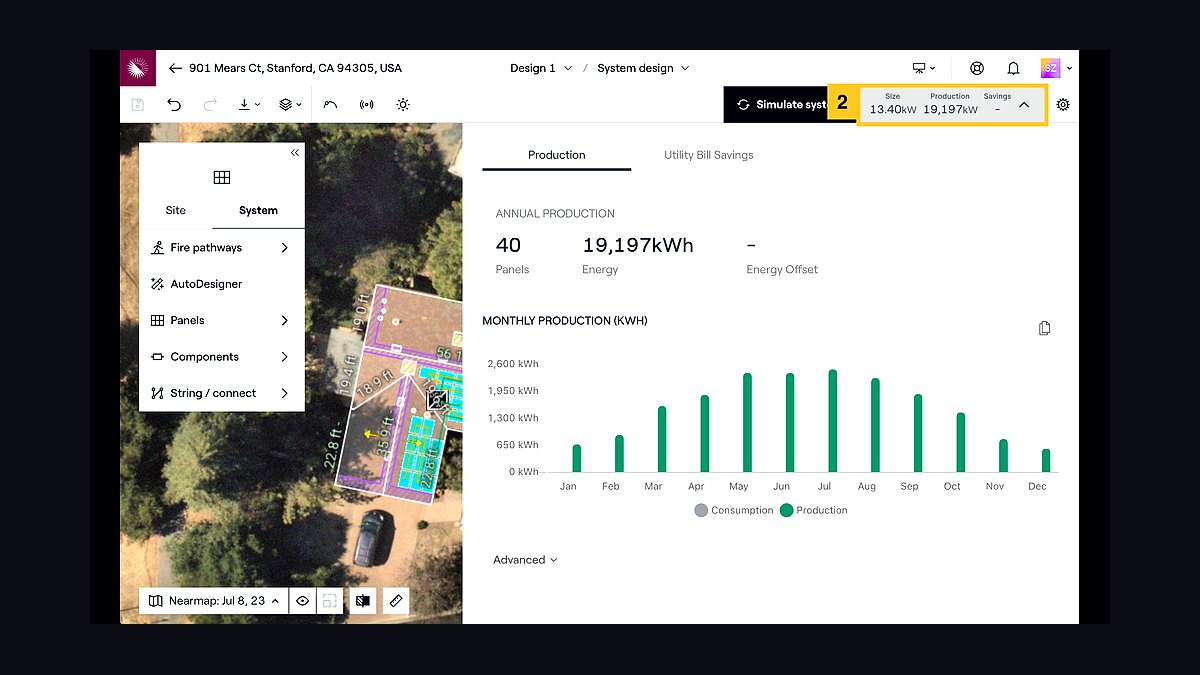The image size is (1200, 675).
Task: Click the map compare icon
Action: (x=363, y=601)
